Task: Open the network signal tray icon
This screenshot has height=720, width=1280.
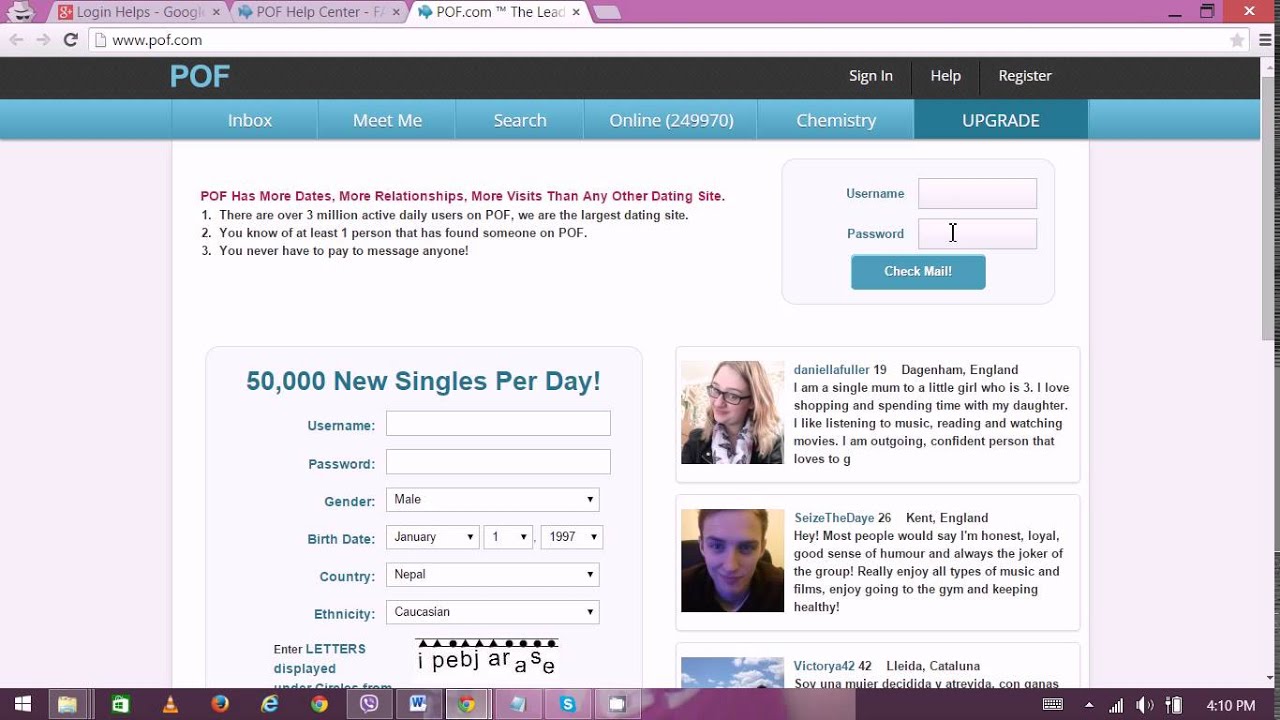Action: [1117, 705]
